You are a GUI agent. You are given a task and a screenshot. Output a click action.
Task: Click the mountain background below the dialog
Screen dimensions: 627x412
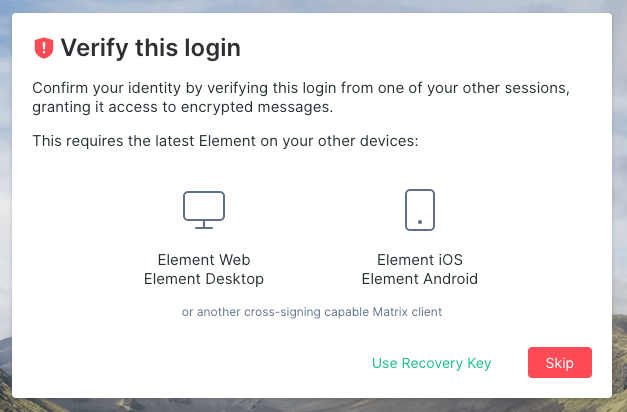[x=300, y=405]
